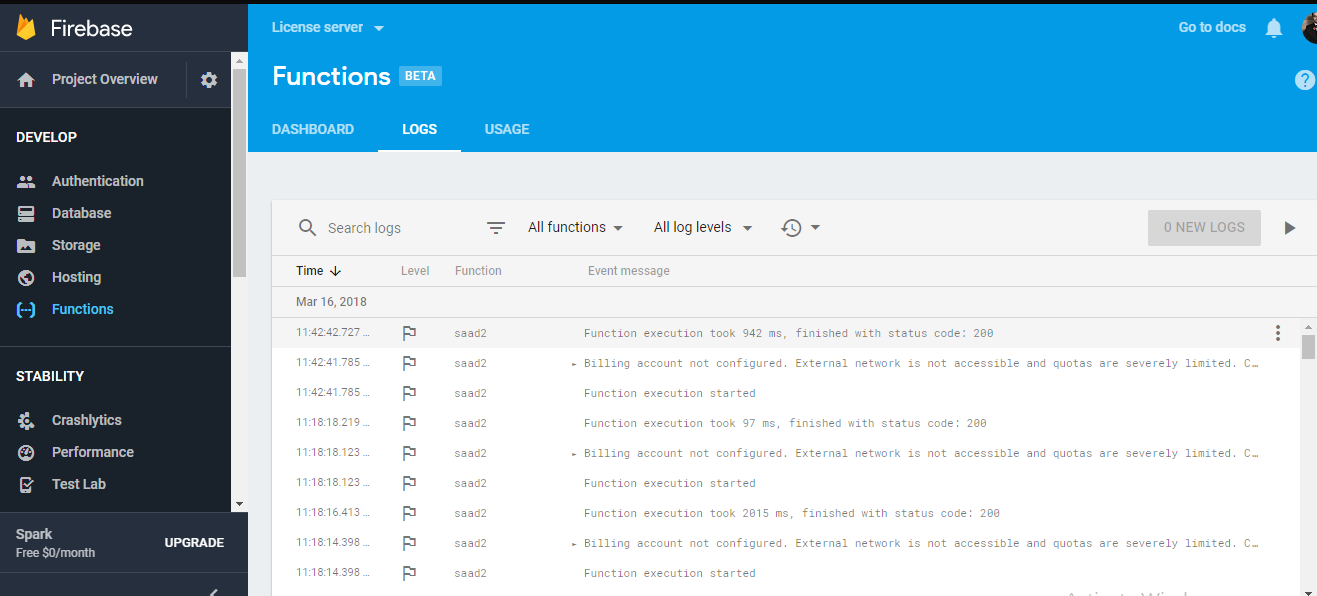Open the USAGE tab
This screenshot has height=596, width=1317.
506,129
